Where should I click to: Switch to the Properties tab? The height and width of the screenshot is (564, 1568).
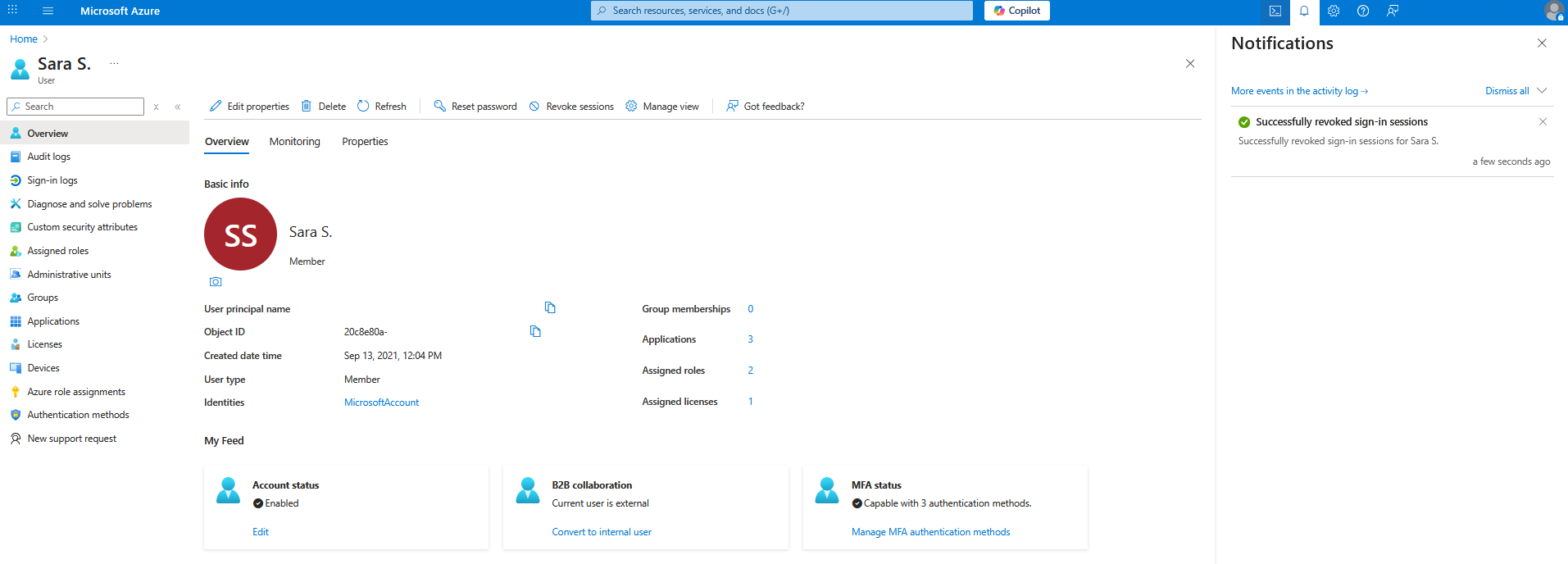pyautogui.click(x=365, y=142)
